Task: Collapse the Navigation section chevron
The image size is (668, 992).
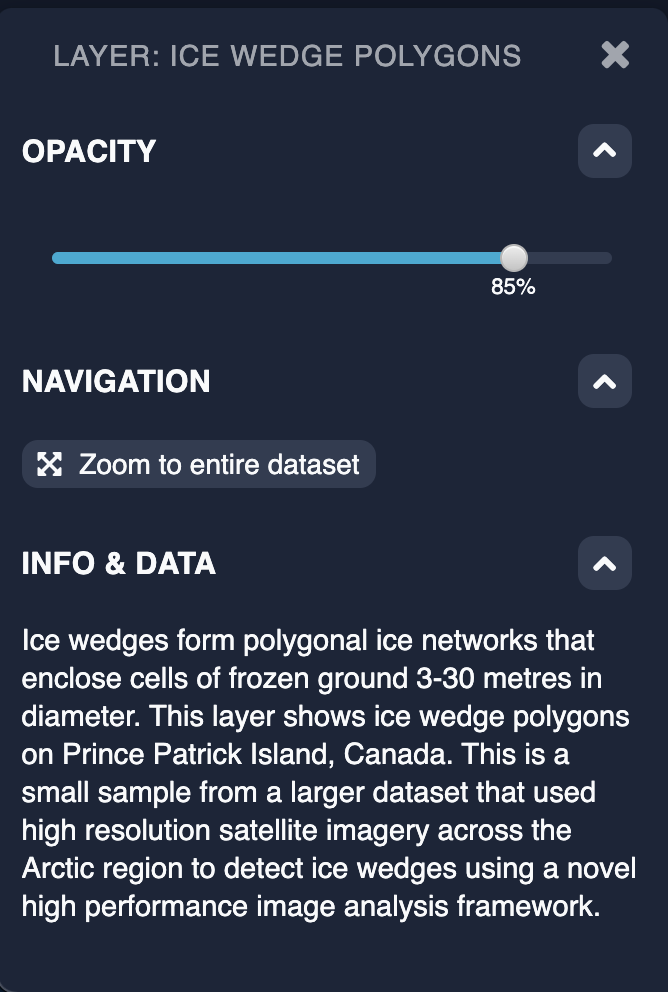Action: pos(604,381)
